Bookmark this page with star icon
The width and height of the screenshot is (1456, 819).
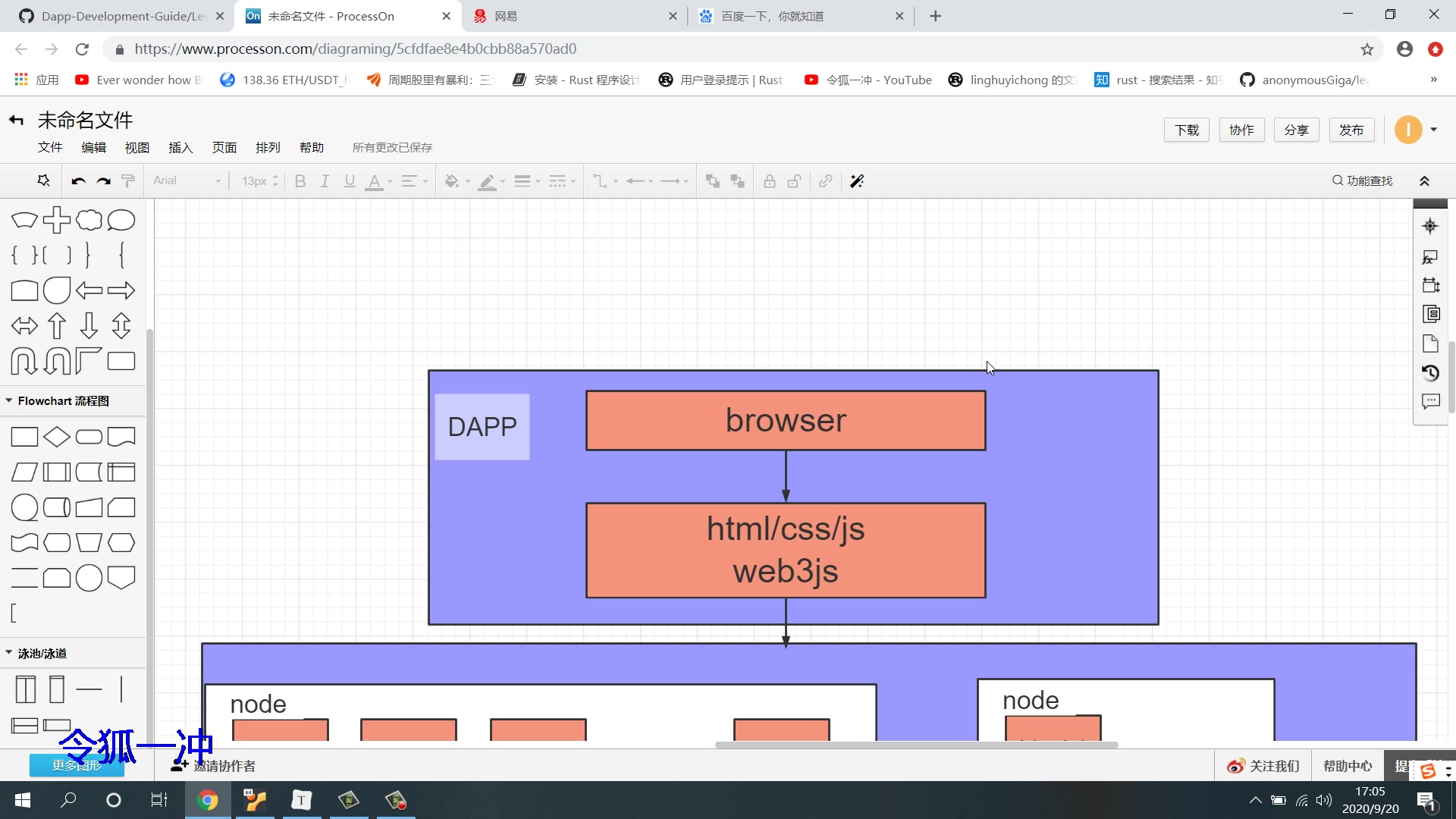click(1367, 49)
